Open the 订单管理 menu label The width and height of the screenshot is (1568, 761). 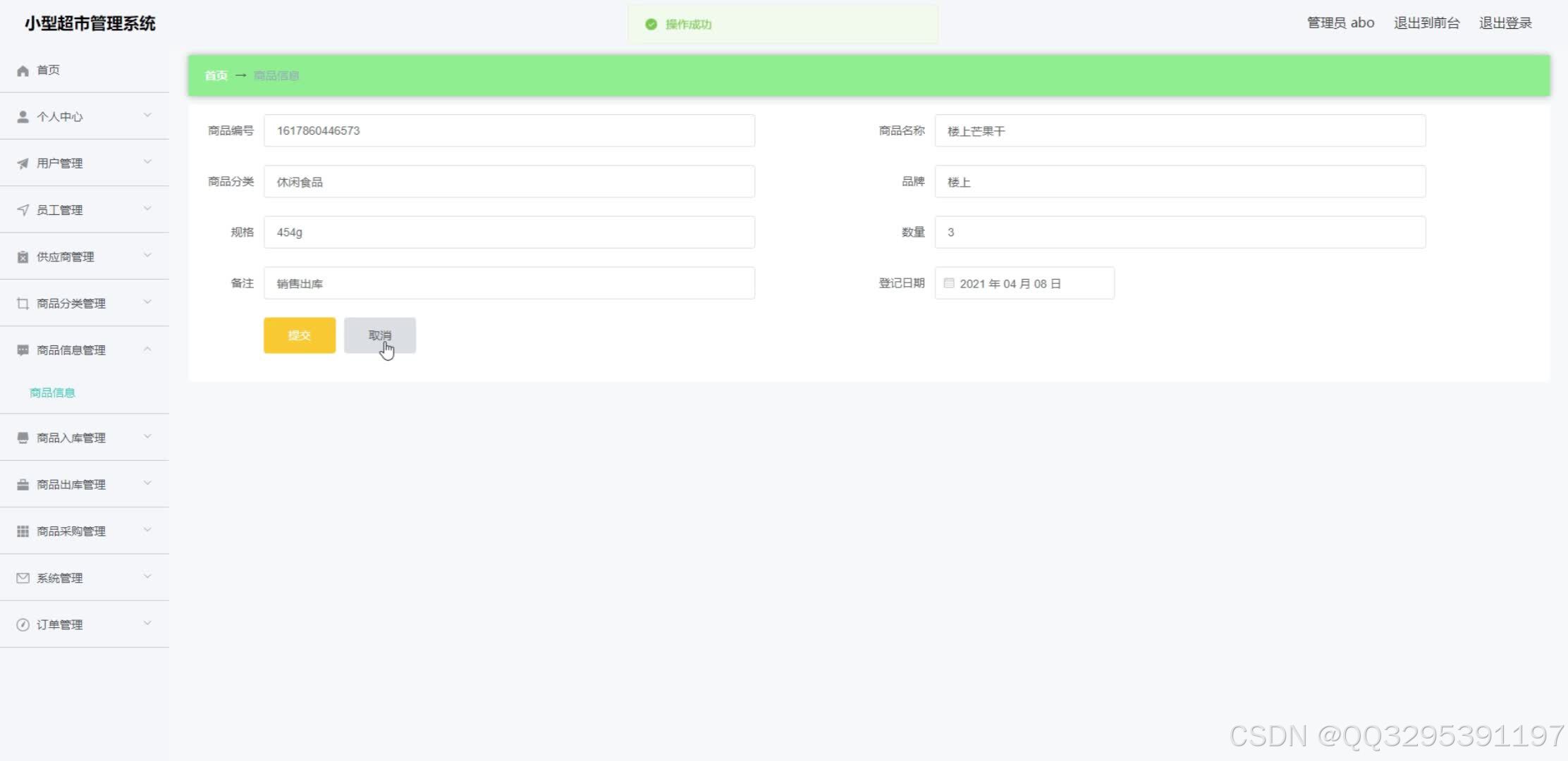coord(60,625)
